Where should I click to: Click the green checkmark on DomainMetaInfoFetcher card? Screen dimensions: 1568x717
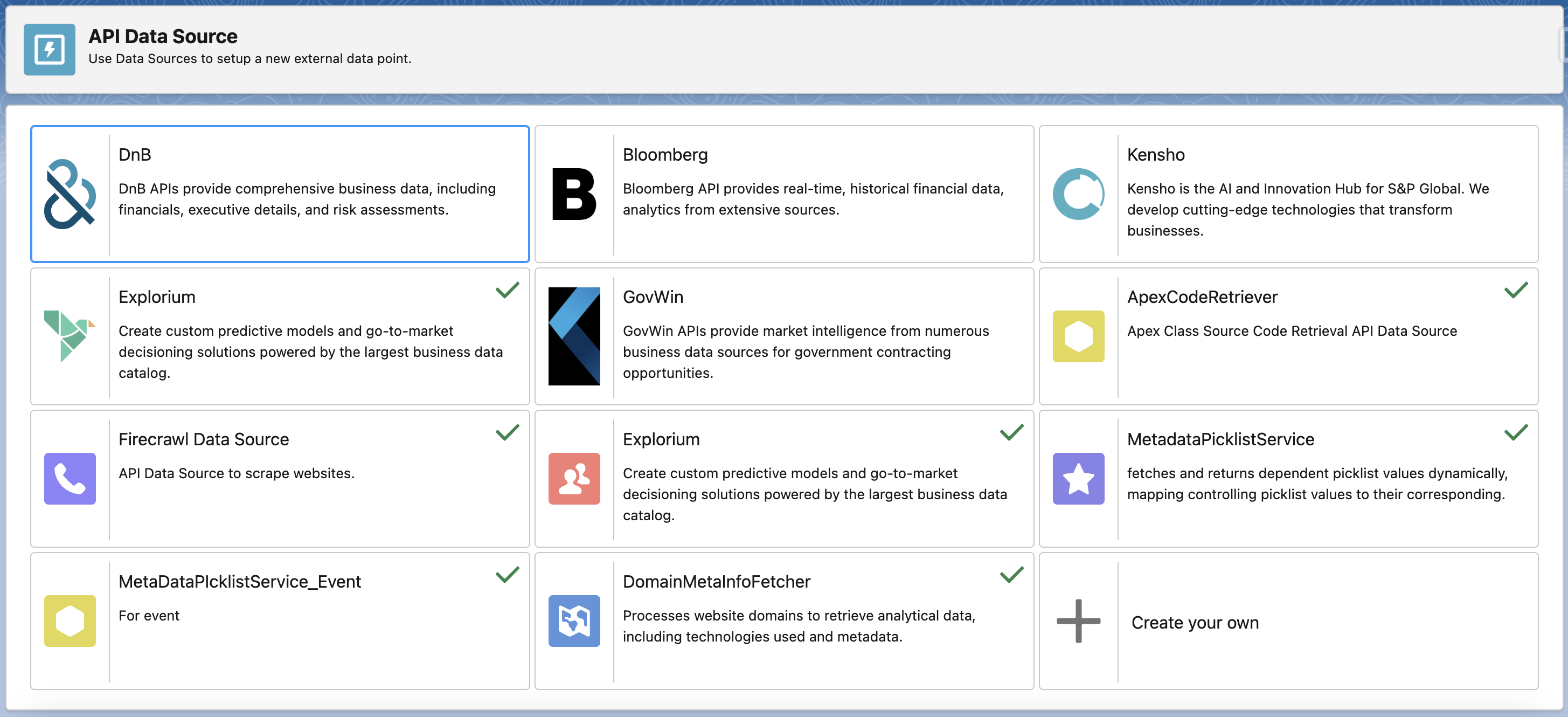1011,575
